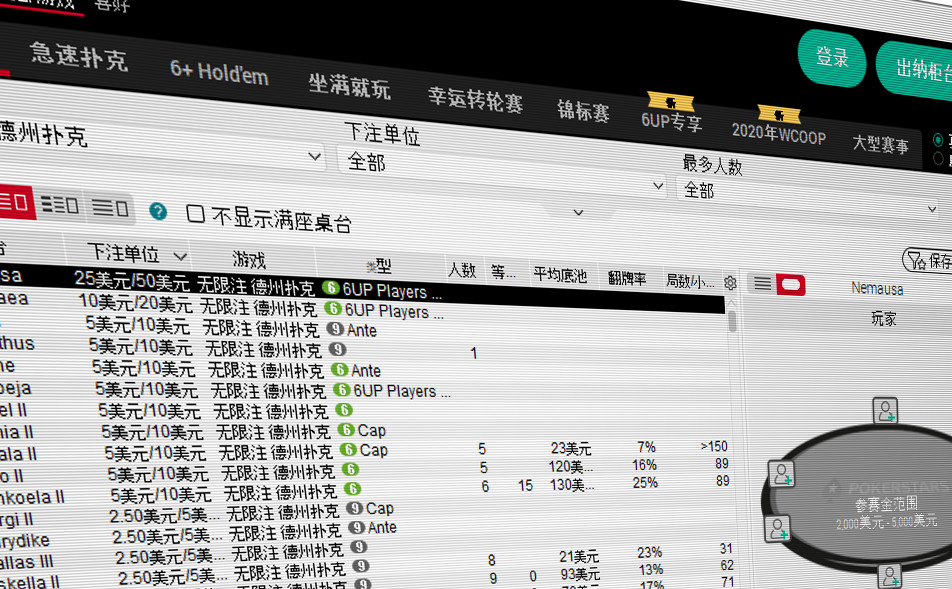Select the red table preview view icon
Image resolution: width=952 pixels, height=589 pixels.
(790, 284)
